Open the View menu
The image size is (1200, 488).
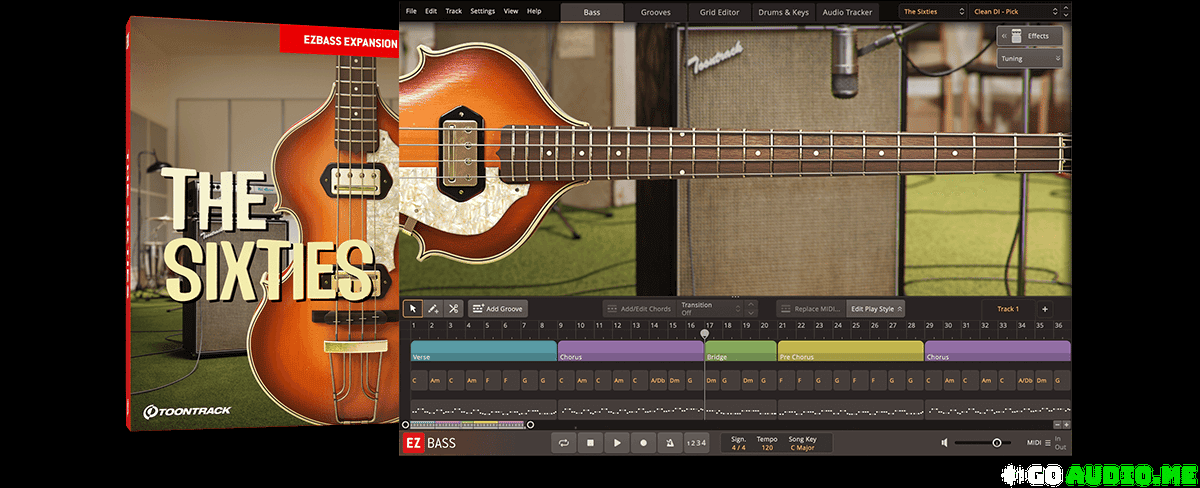tap(511, 11)
